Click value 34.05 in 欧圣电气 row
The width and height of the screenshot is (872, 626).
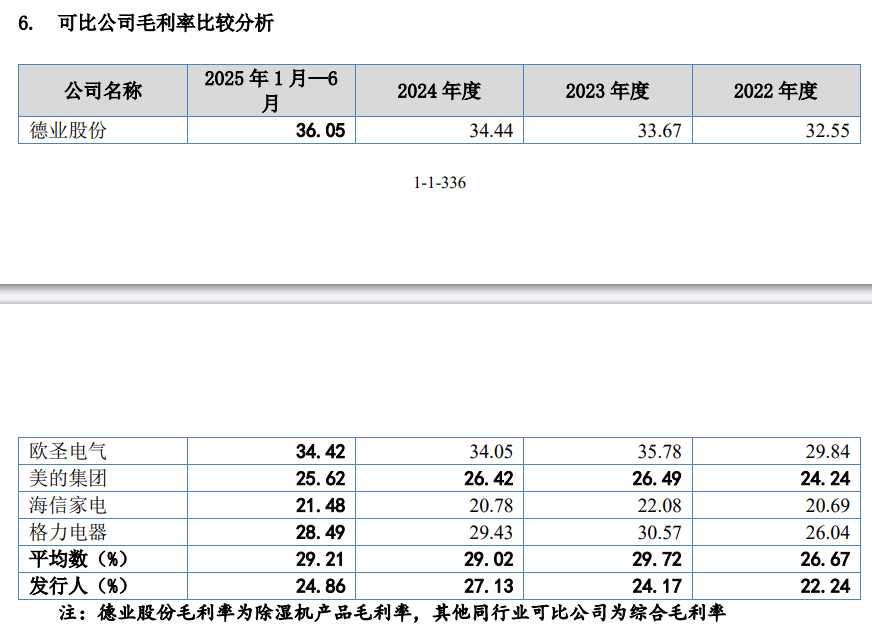(x=490, y=451)
